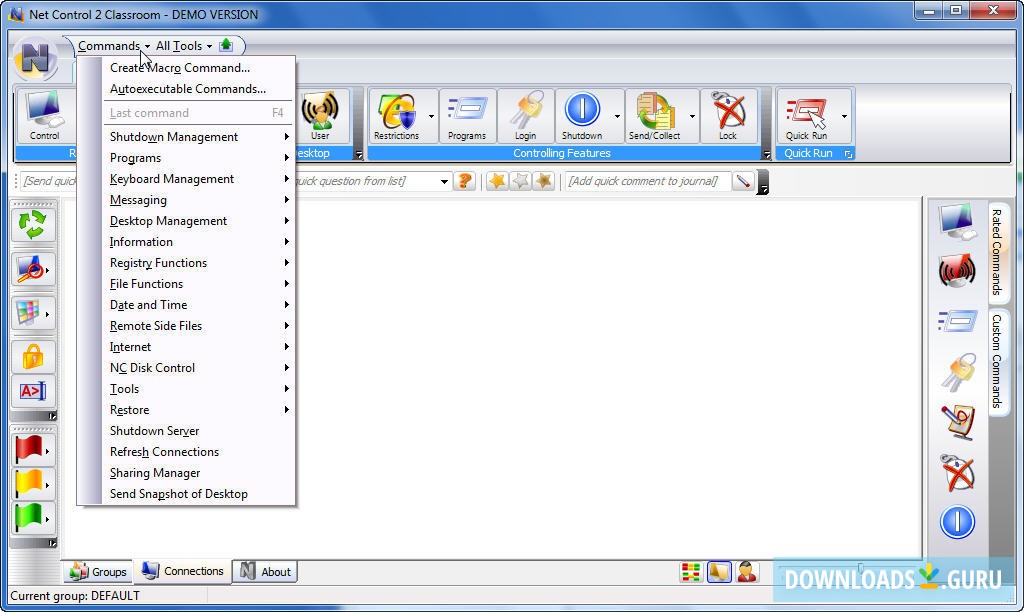Click the green up arrow icon beside All Tools
This screenshot has height=612, width=1024.
click(x=226, y=45)
